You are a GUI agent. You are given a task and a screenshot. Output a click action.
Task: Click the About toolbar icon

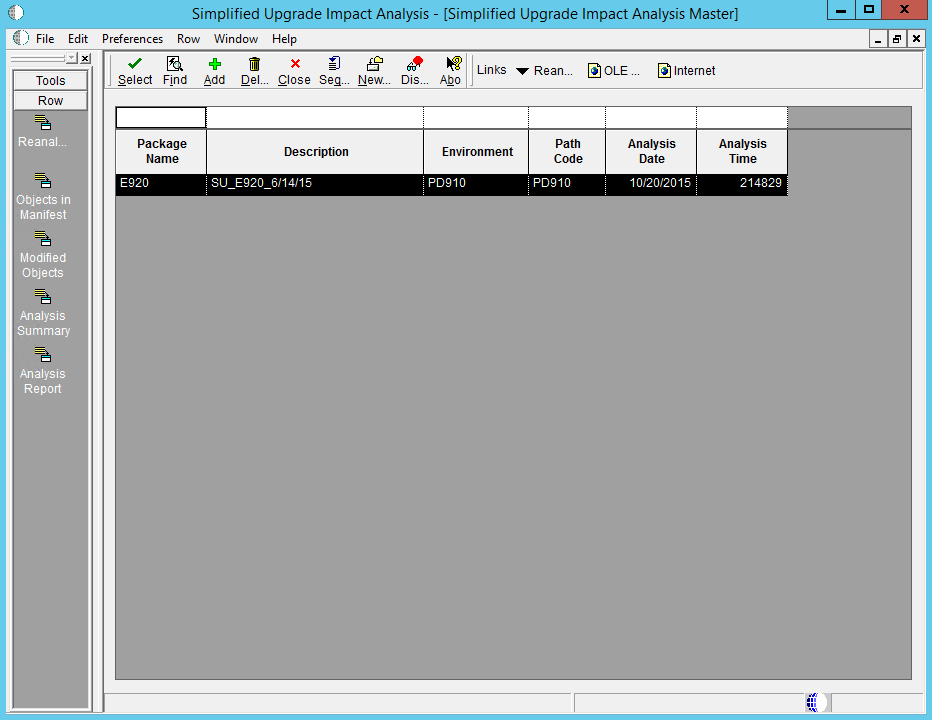pyautogui.click(x=454, y=64)
